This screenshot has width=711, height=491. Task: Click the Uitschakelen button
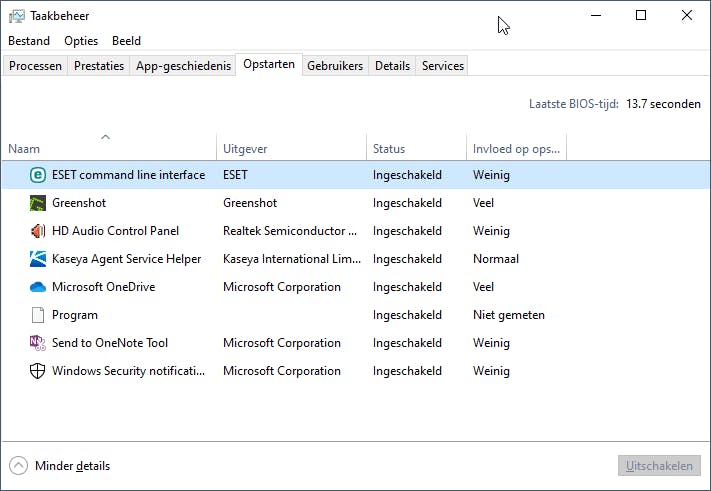click(659, 466)
